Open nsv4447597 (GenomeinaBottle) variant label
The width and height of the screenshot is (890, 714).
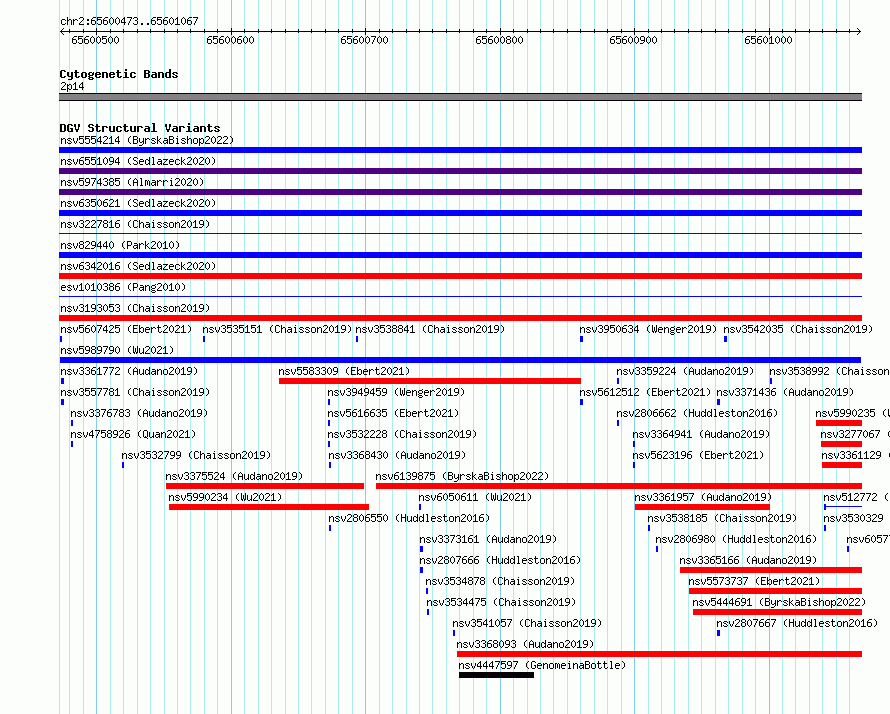point(542,665)
